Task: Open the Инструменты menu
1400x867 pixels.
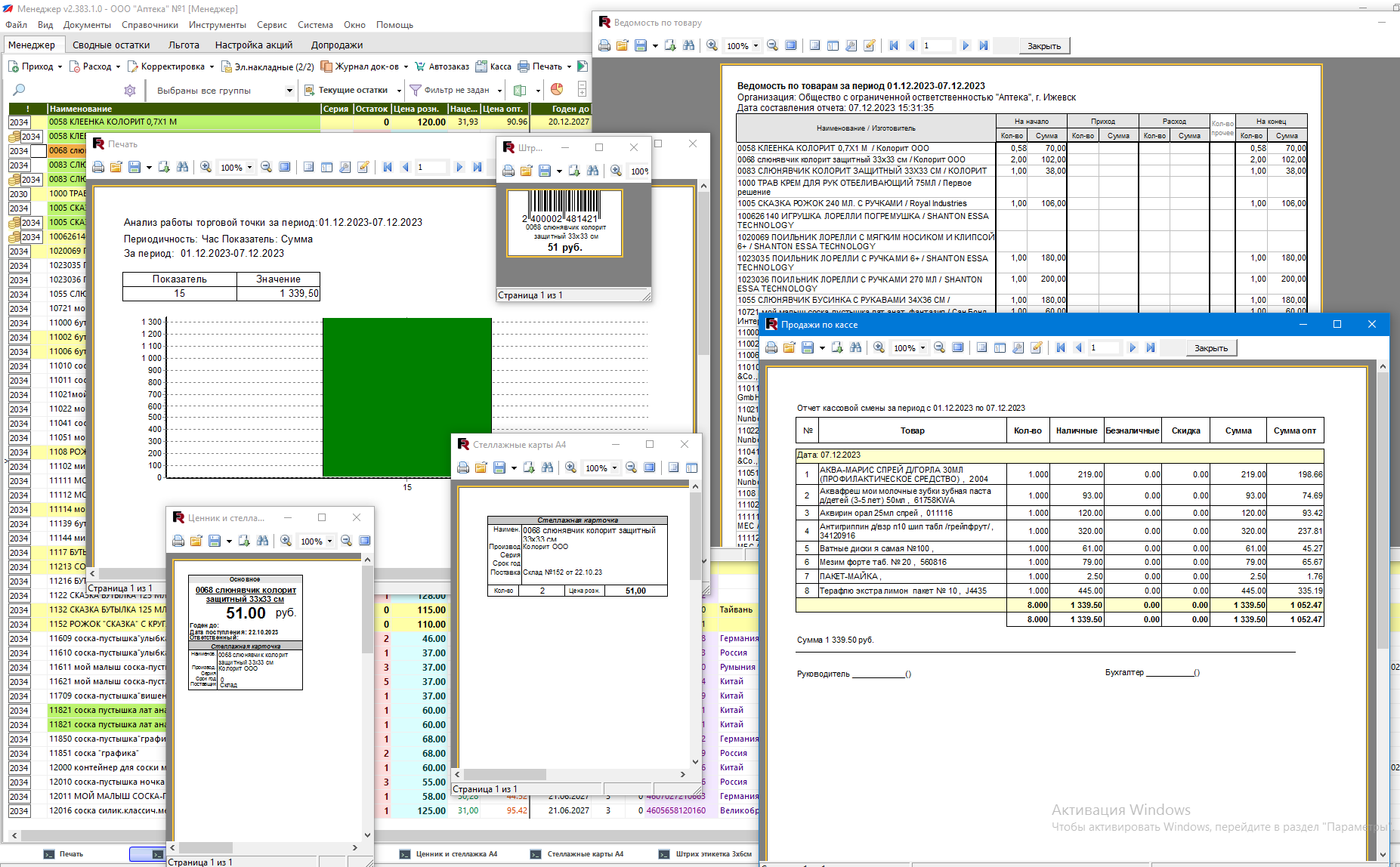Action: click(x=218, y=25)
